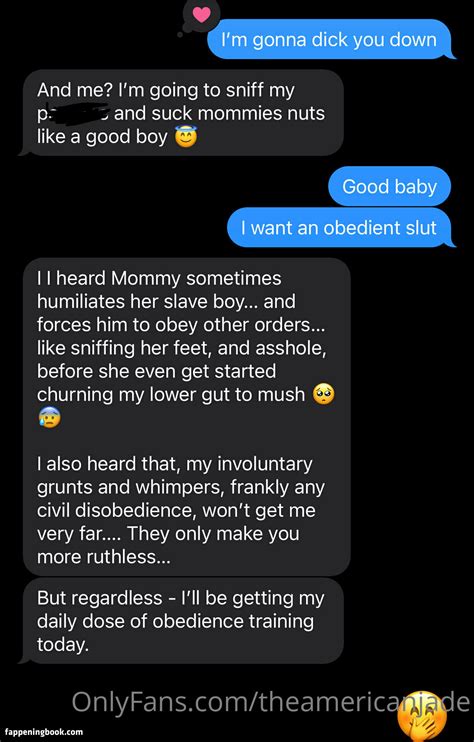Select the long "I I heard Mommy" message
Image resolution: width=474 pixels, height=742 pixels.
click(x=186, y=417)
